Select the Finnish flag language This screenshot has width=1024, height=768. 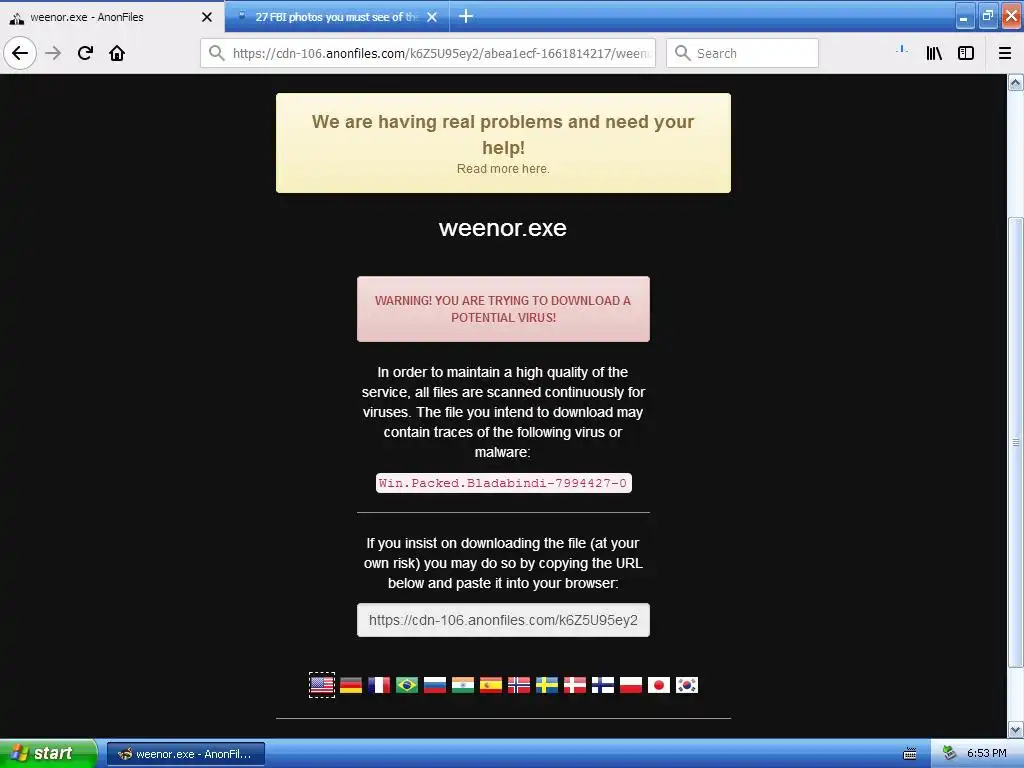[x=603, y=685]
